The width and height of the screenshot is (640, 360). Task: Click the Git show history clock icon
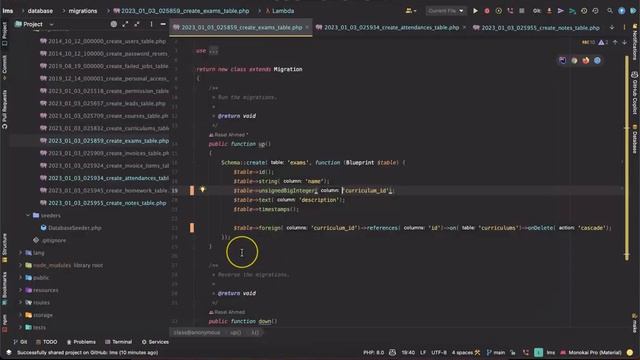pos(584,11)
